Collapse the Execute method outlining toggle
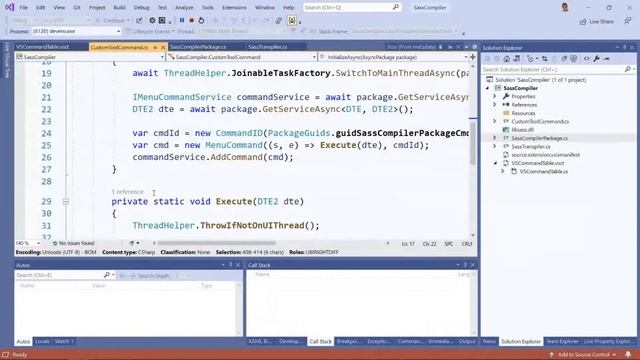 click(x=66, y=201)
